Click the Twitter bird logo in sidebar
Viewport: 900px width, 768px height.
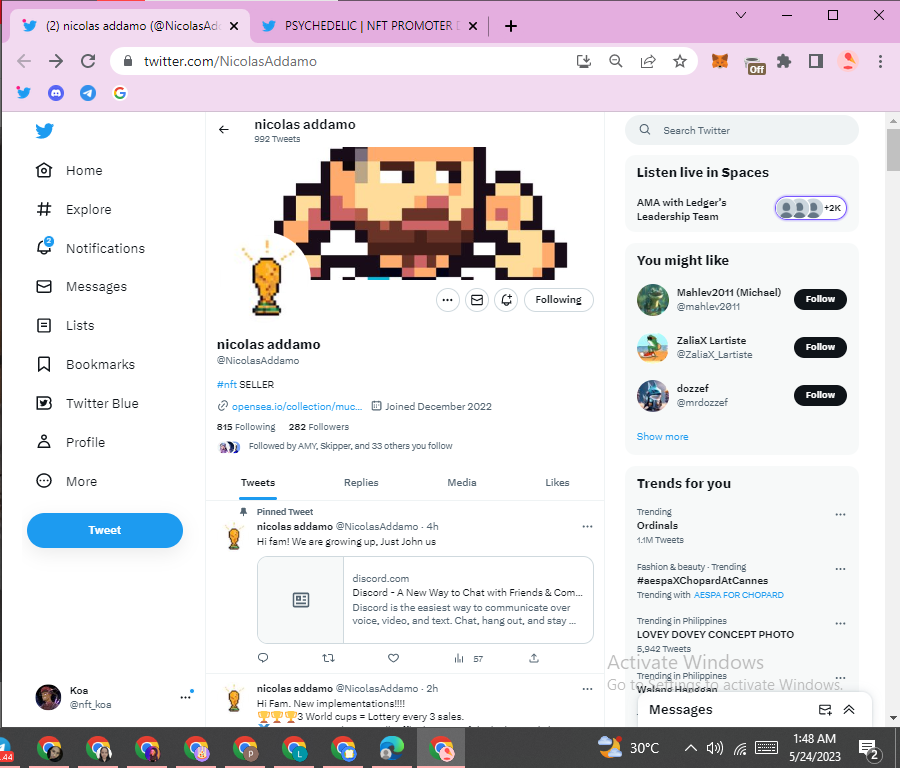[x=44, y=131]
